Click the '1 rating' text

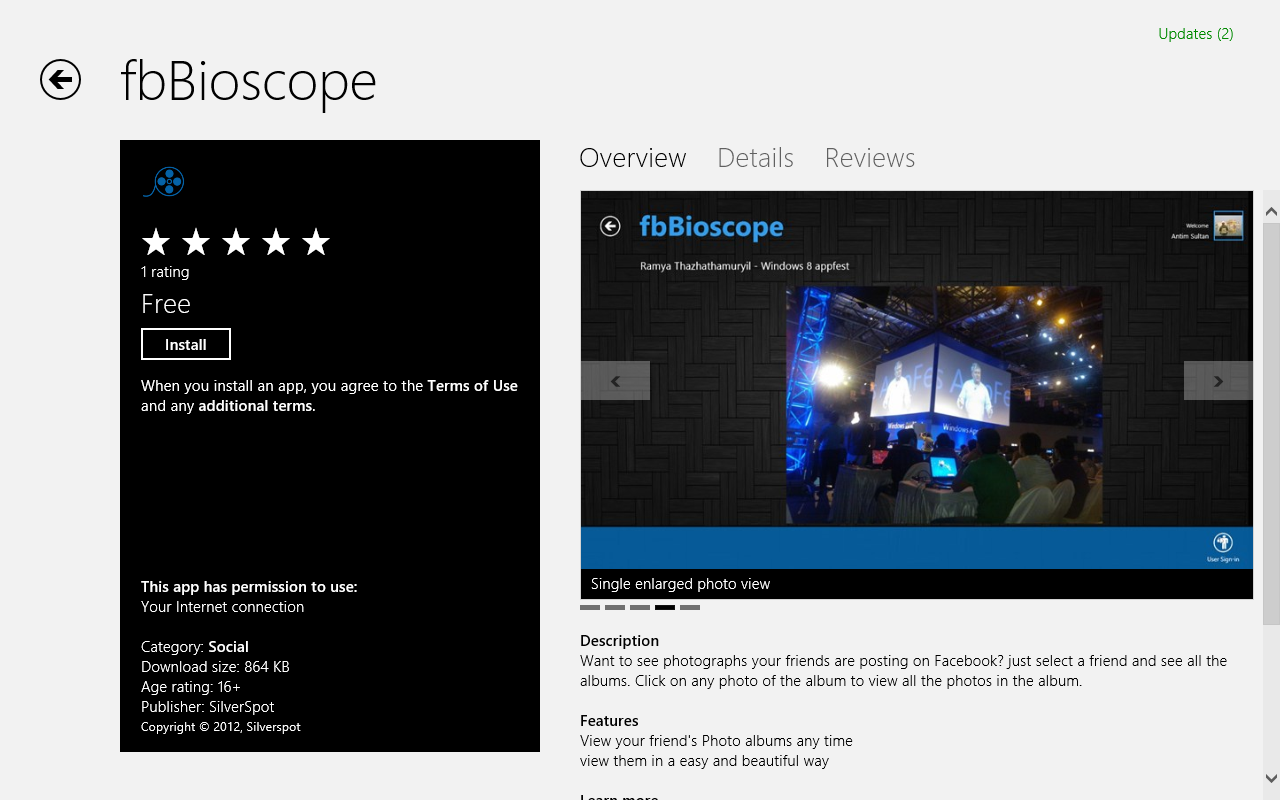[x=165, y=272]
